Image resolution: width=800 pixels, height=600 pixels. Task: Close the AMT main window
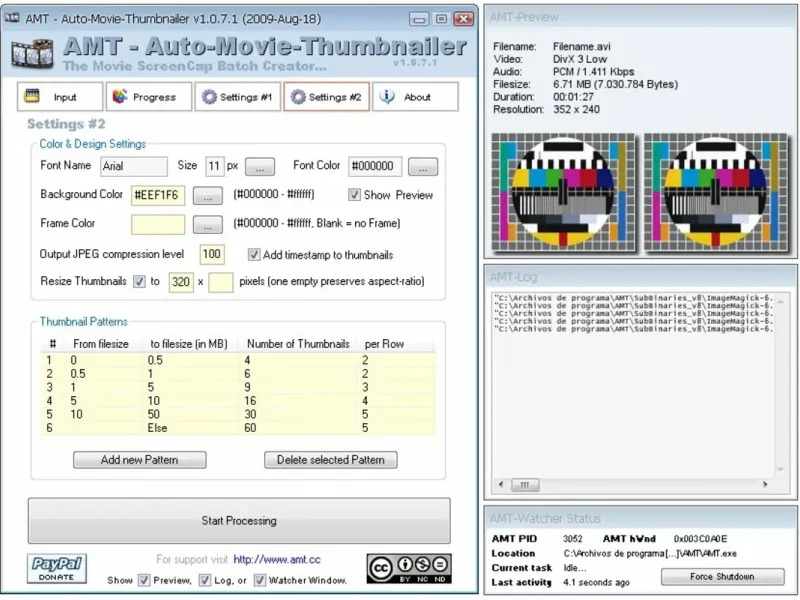click(463, 19)
